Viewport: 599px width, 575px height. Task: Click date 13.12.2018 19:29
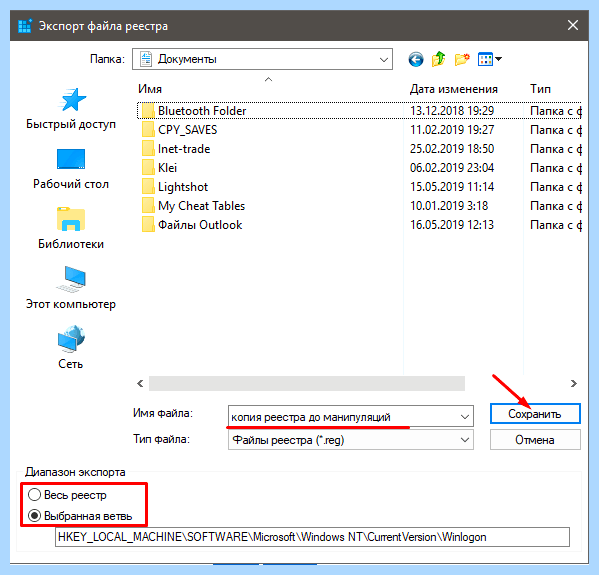click(452, 111)
